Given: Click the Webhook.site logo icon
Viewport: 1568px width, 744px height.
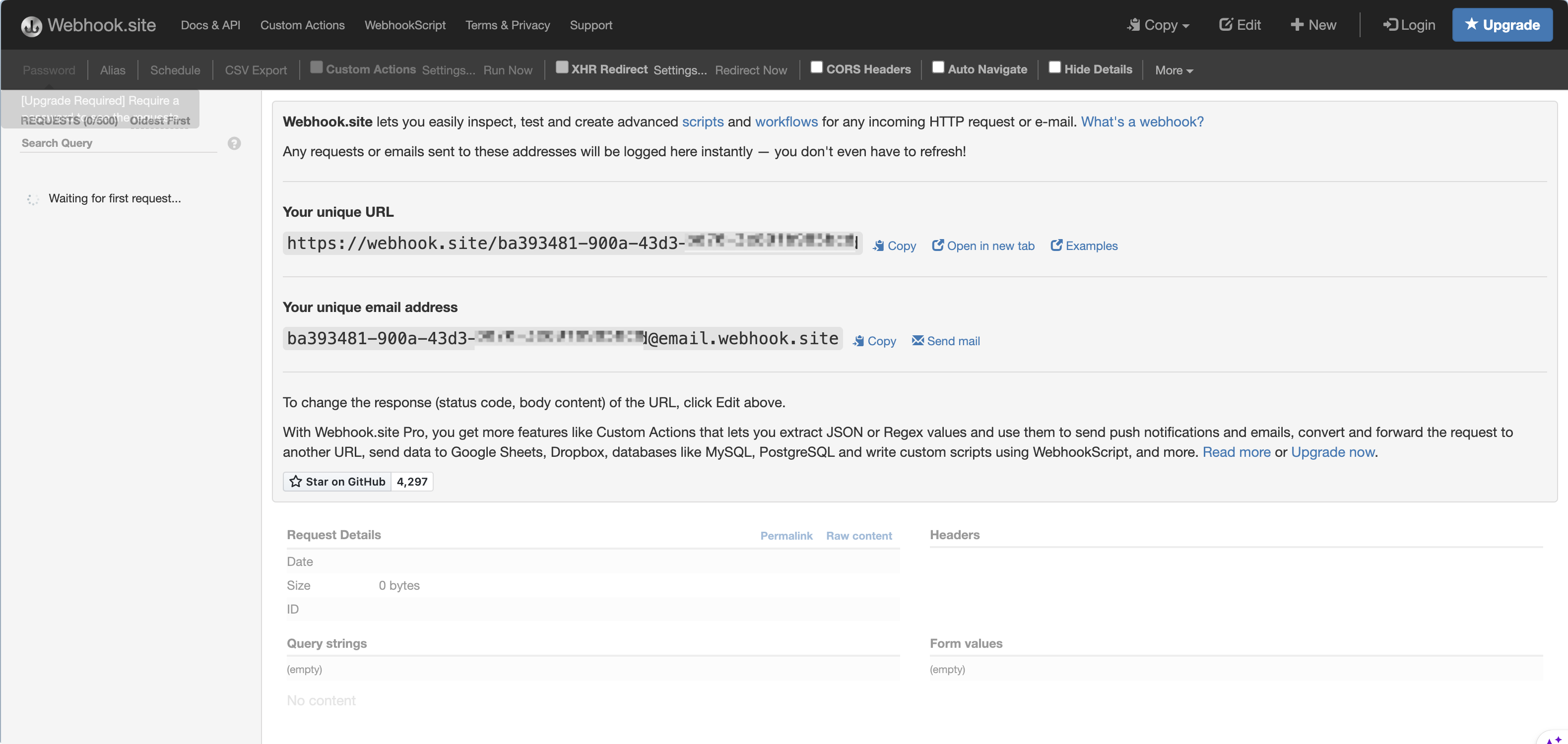Looking at the screenshot, I should pos(31,26).
